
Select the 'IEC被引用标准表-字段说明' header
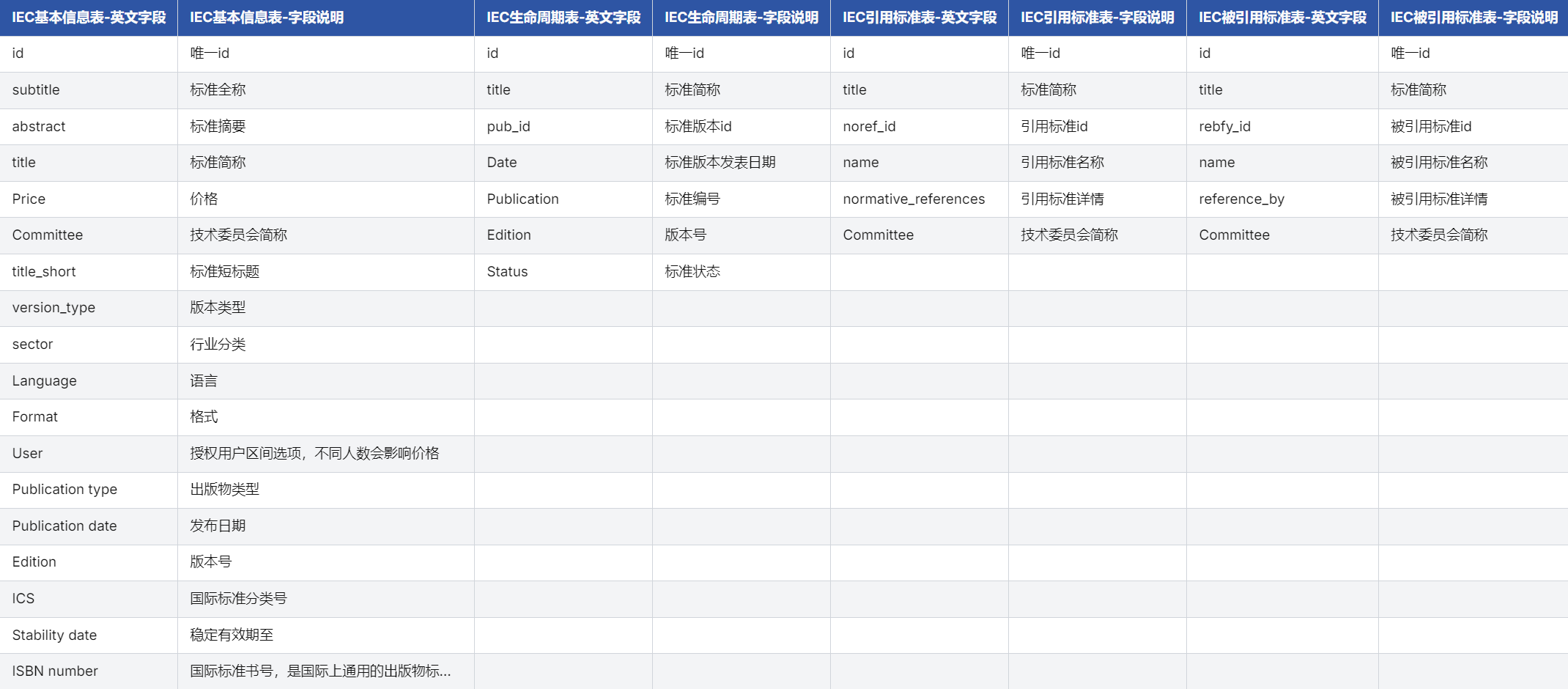pos(1473,18)
